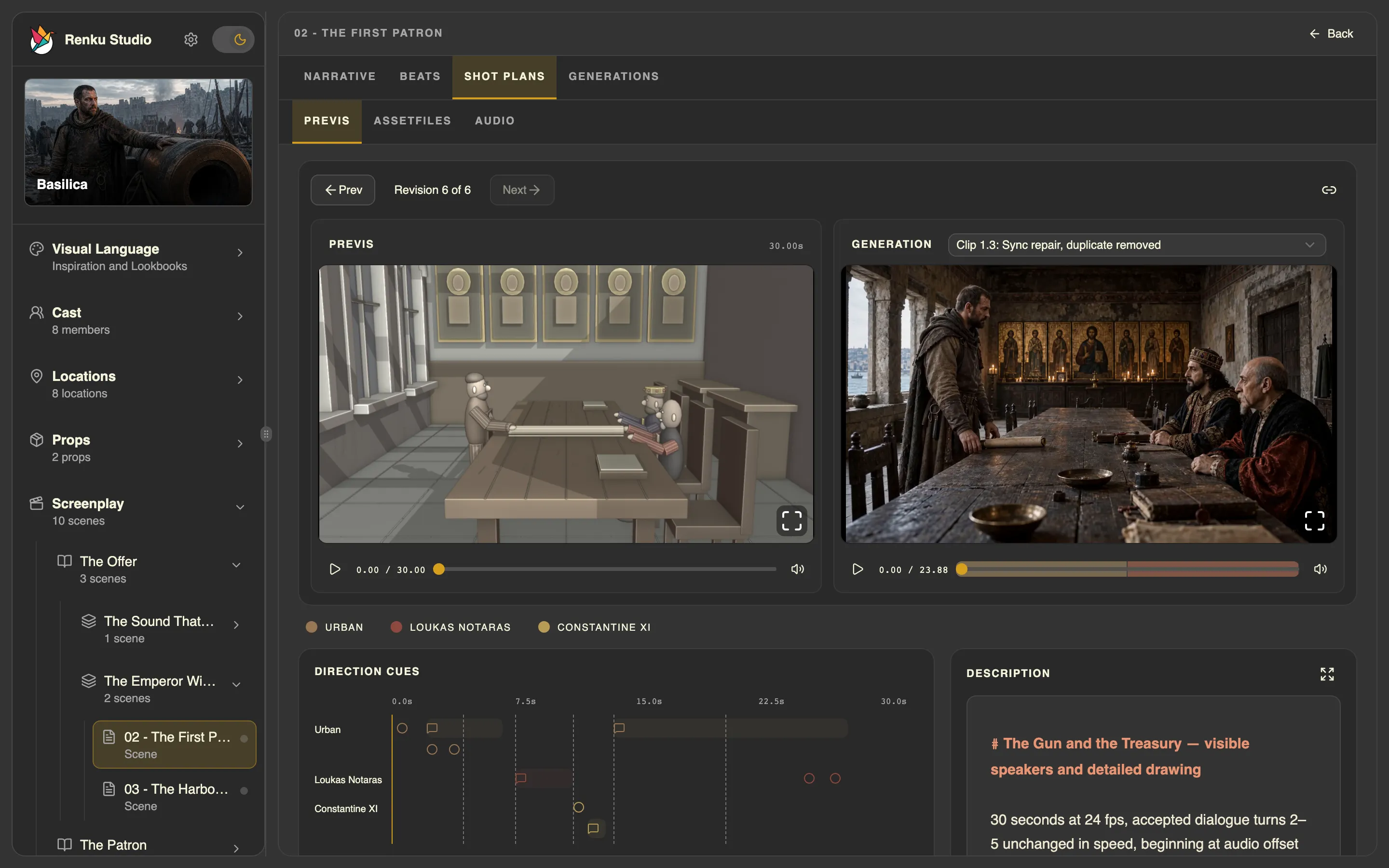The width and height of the screenshot is (1389, 868).
Task: Open the Generation clip dropdown
Action: tap(1136, 245)
